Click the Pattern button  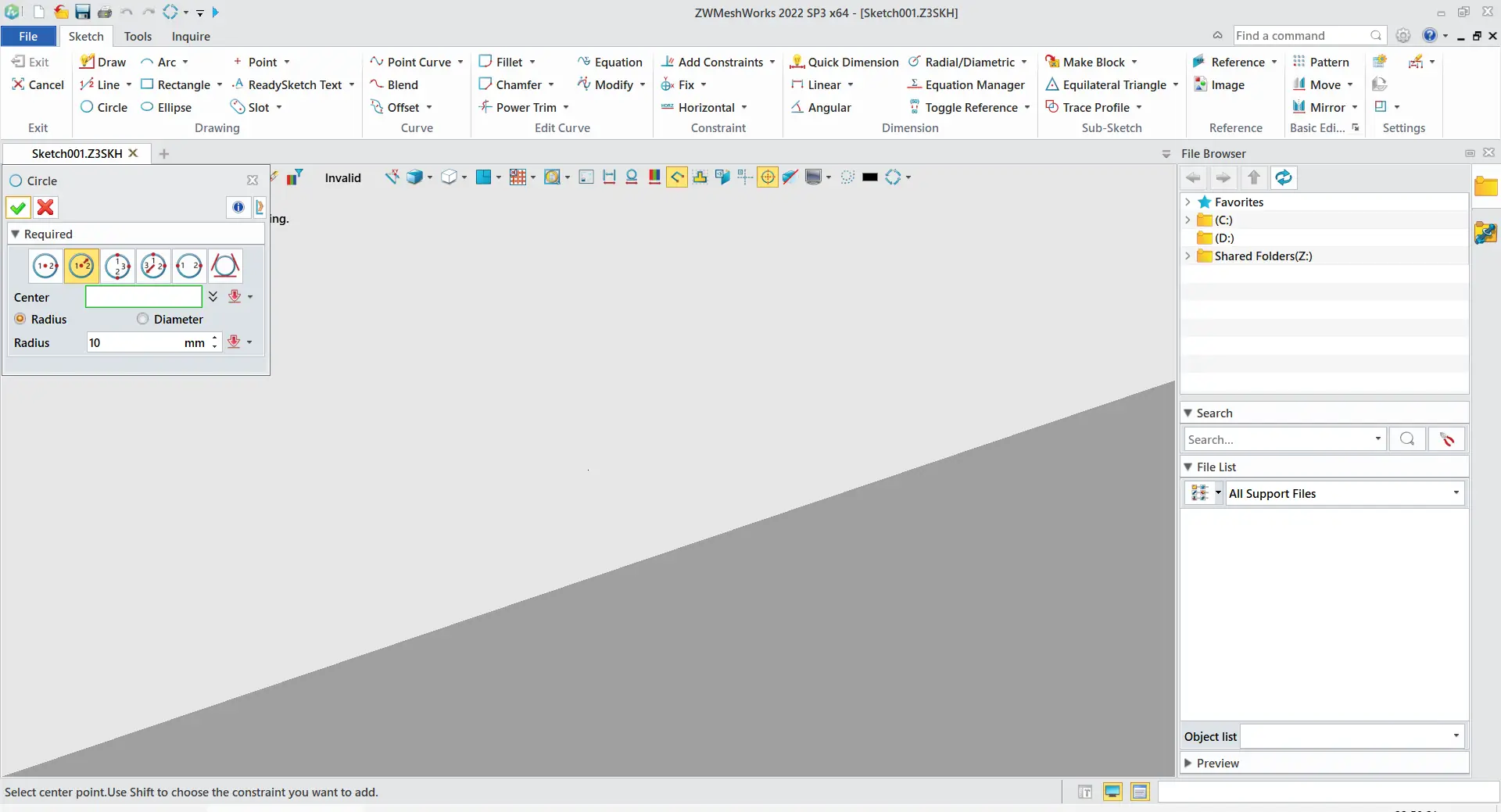pos(1321,62)
